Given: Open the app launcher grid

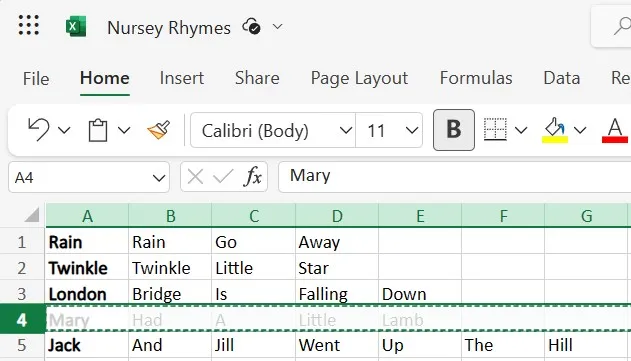Looking at the screenshot, I should [x=29, y=25].
